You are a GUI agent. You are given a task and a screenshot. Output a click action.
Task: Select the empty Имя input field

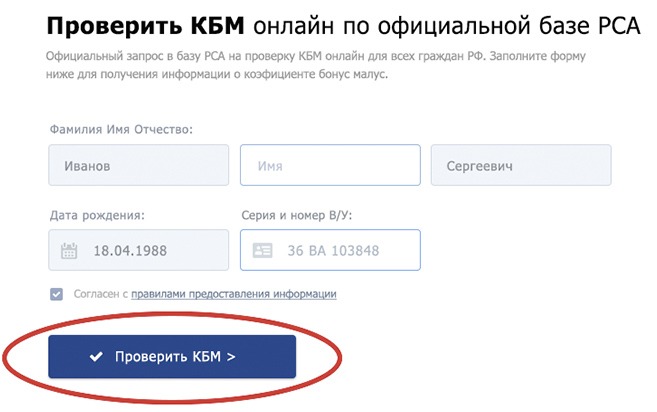tap(330, 165)
